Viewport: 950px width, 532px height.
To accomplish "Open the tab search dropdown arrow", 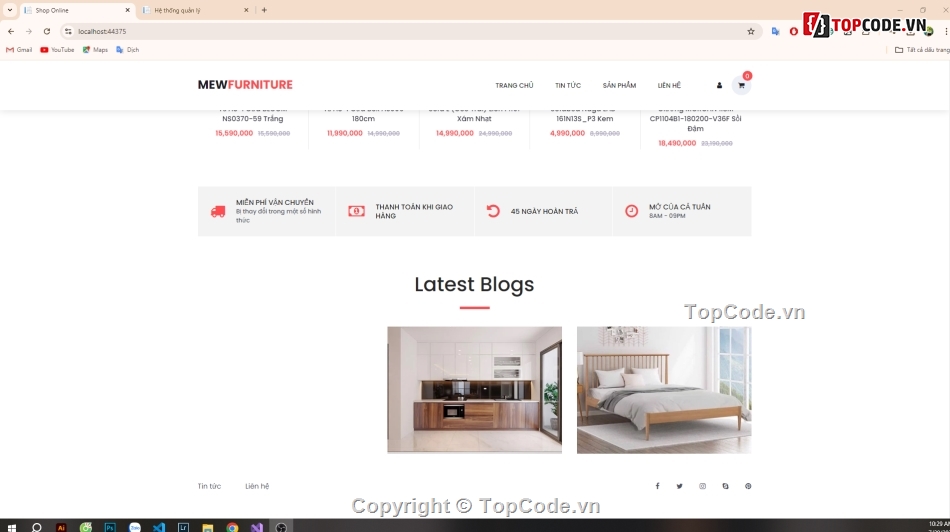I will click(x=10, y=10).
